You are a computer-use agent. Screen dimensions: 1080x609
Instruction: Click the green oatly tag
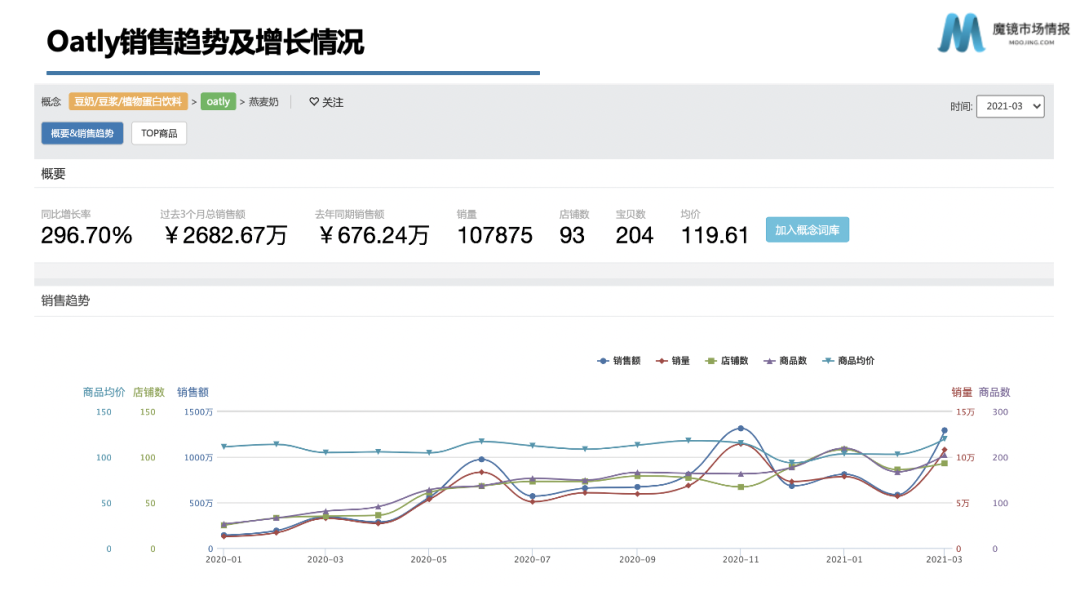tap(218, 102)
